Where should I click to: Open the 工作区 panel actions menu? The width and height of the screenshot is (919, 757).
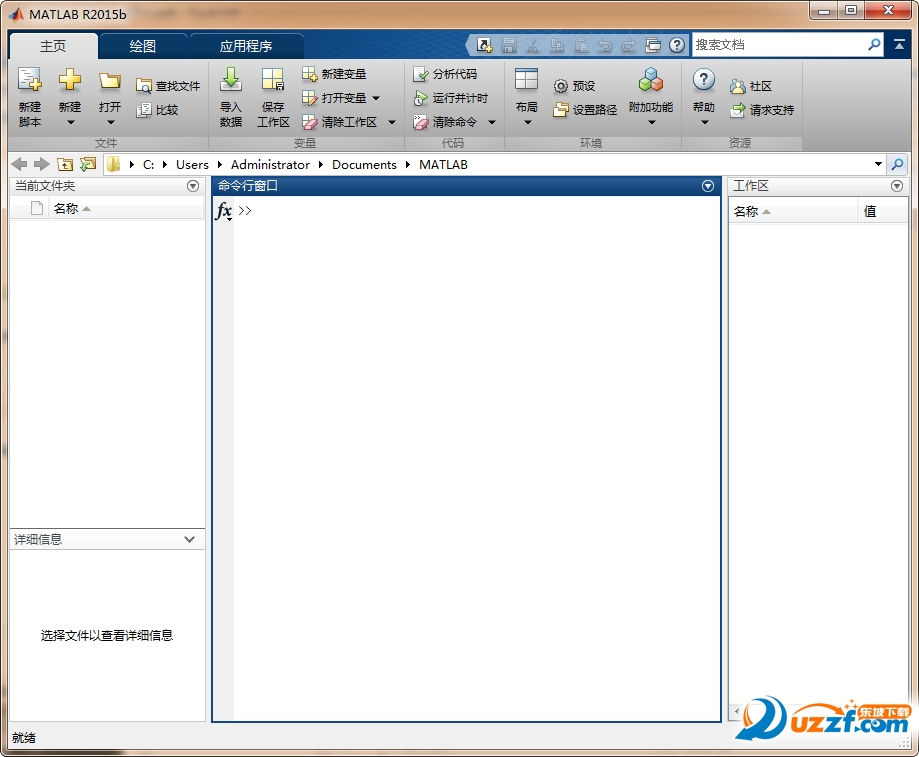tap(897, 186)
